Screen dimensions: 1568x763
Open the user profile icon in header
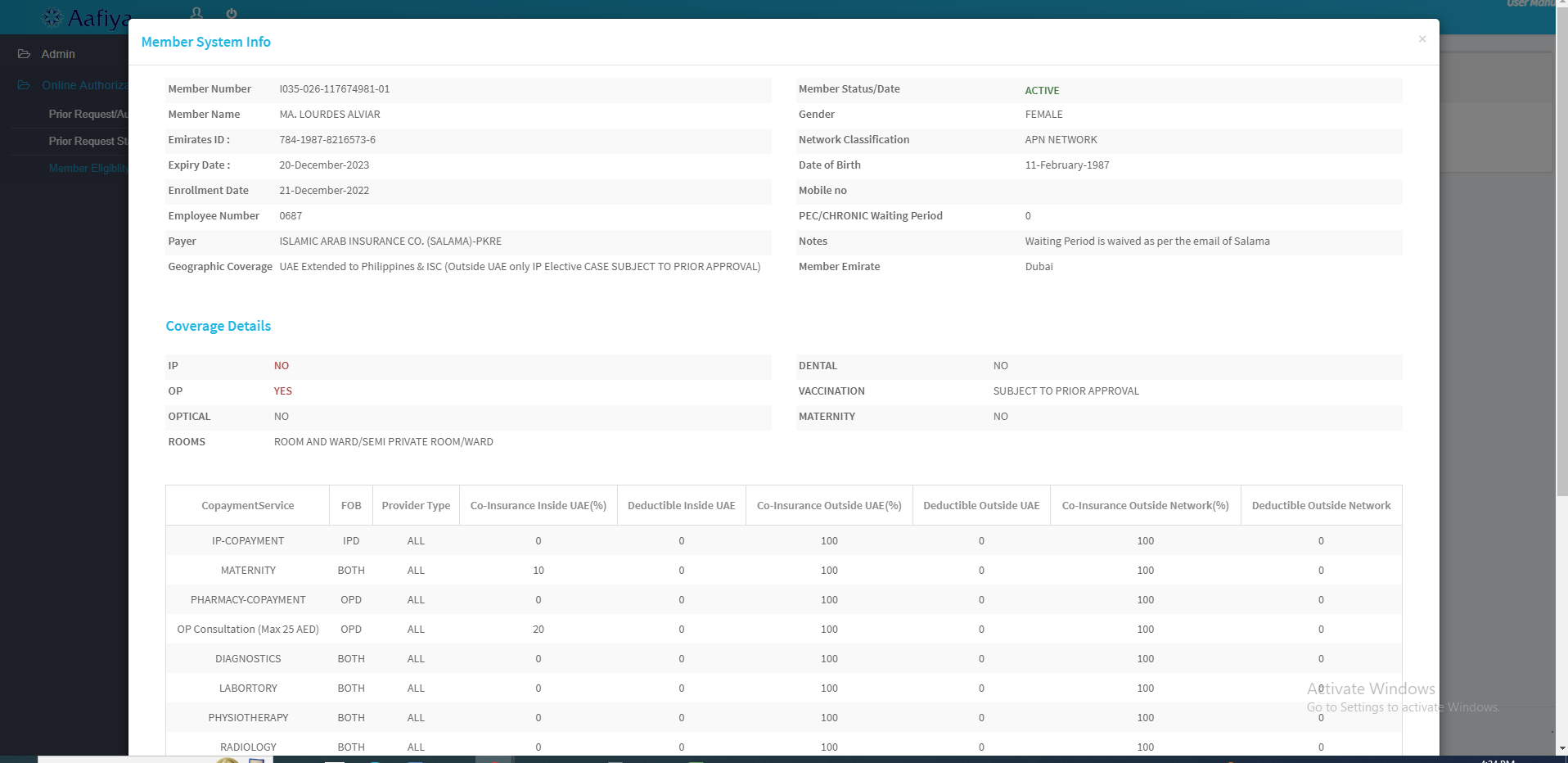[196, 13]
